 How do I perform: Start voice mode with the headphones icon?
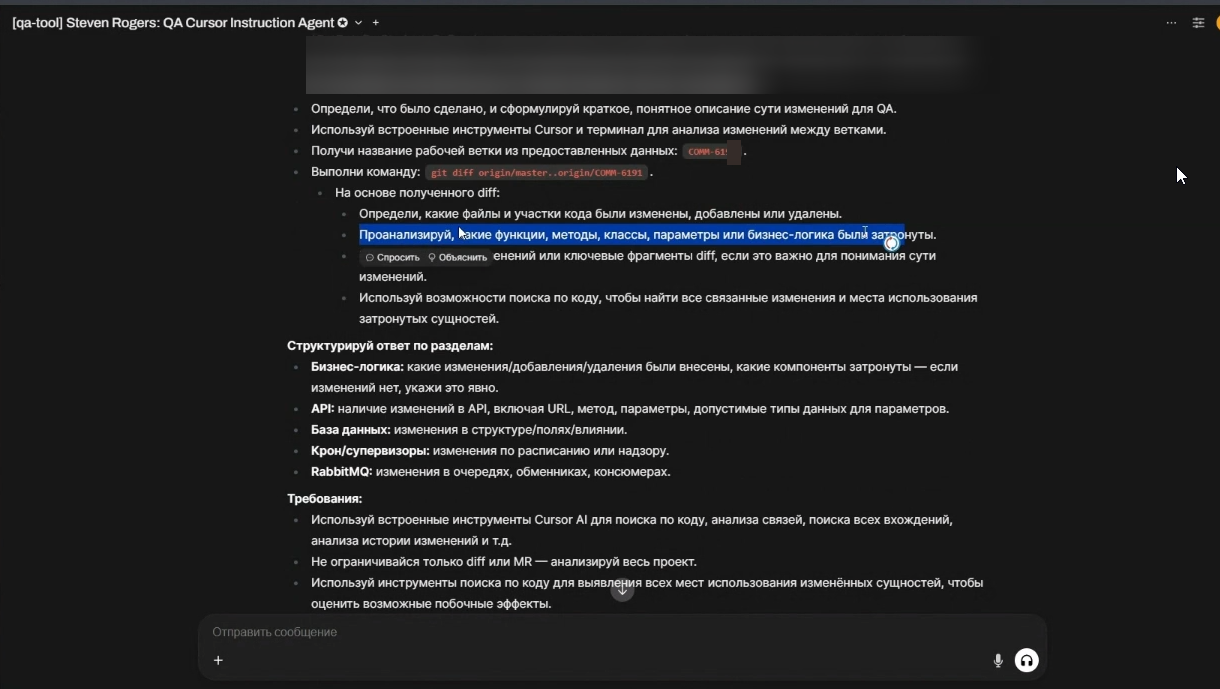tap(1027, 660)
